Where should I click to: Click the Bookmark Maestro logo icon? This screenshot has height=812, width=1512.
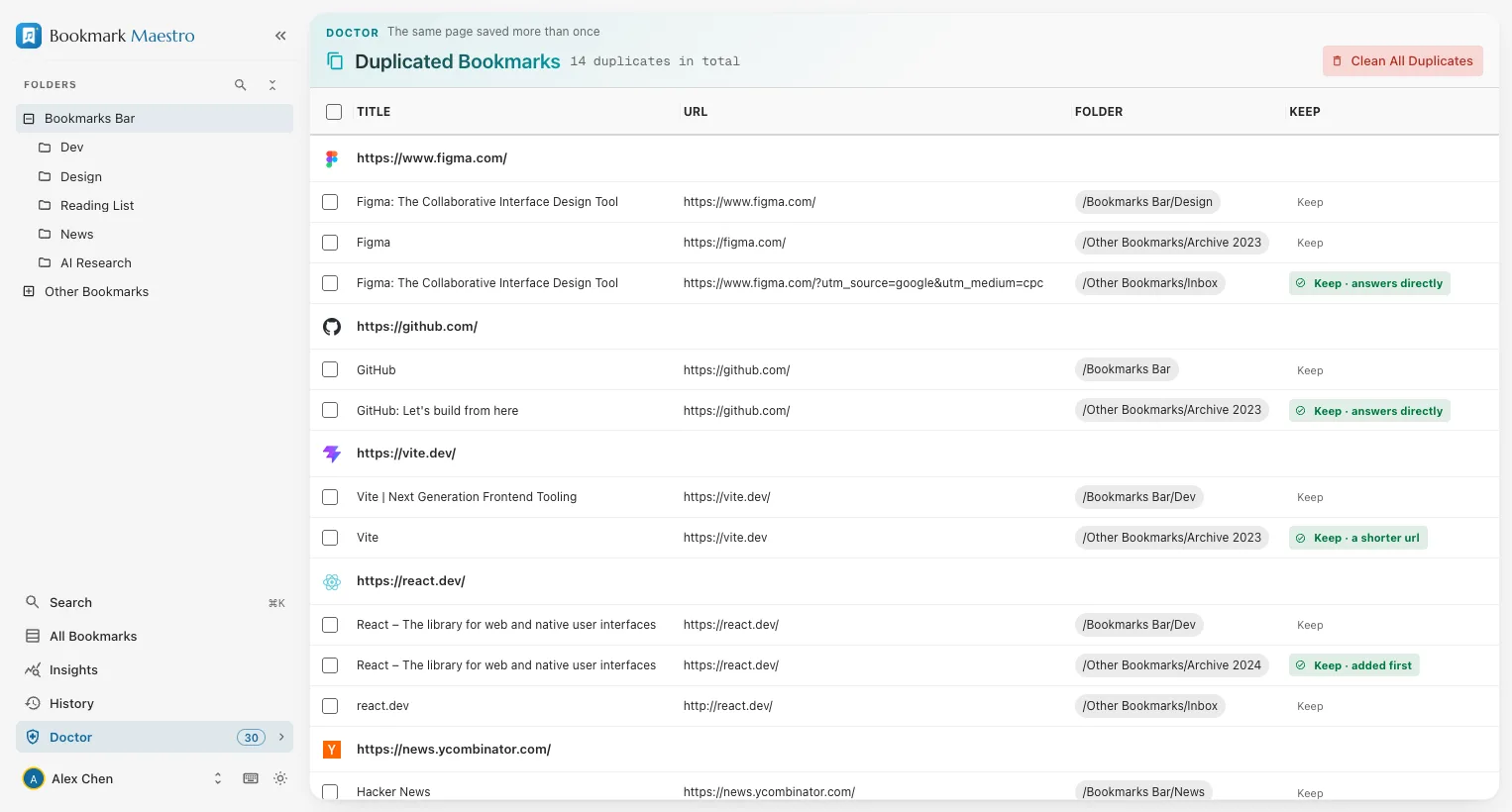click(x=29, y=36)
